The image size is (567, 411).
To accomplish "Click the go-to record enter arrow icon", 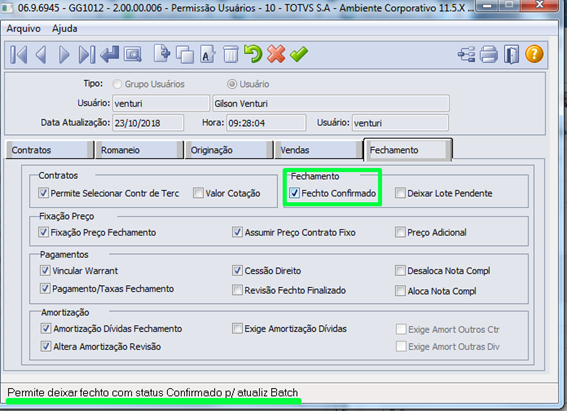I will click(x=110, y=55).
